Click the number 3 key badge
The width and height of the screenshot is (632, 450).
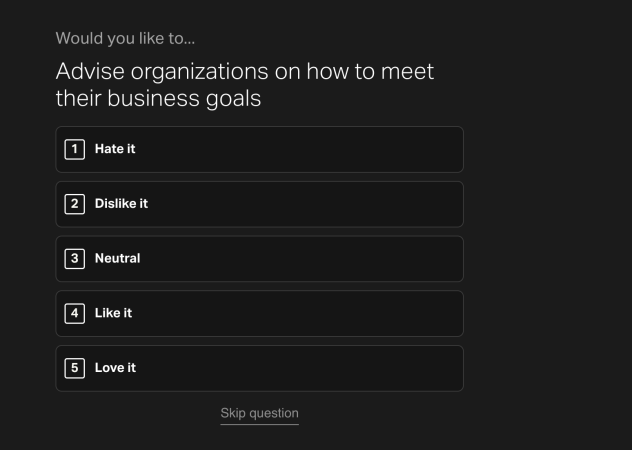74,259
